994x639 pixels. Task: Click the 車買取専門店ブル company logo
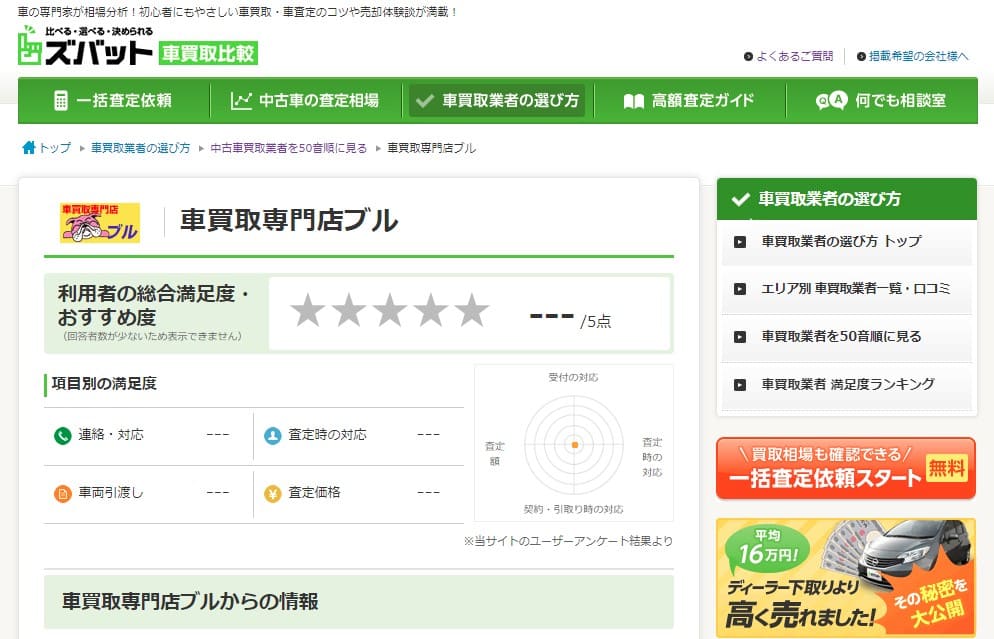[x=100, y=223]
